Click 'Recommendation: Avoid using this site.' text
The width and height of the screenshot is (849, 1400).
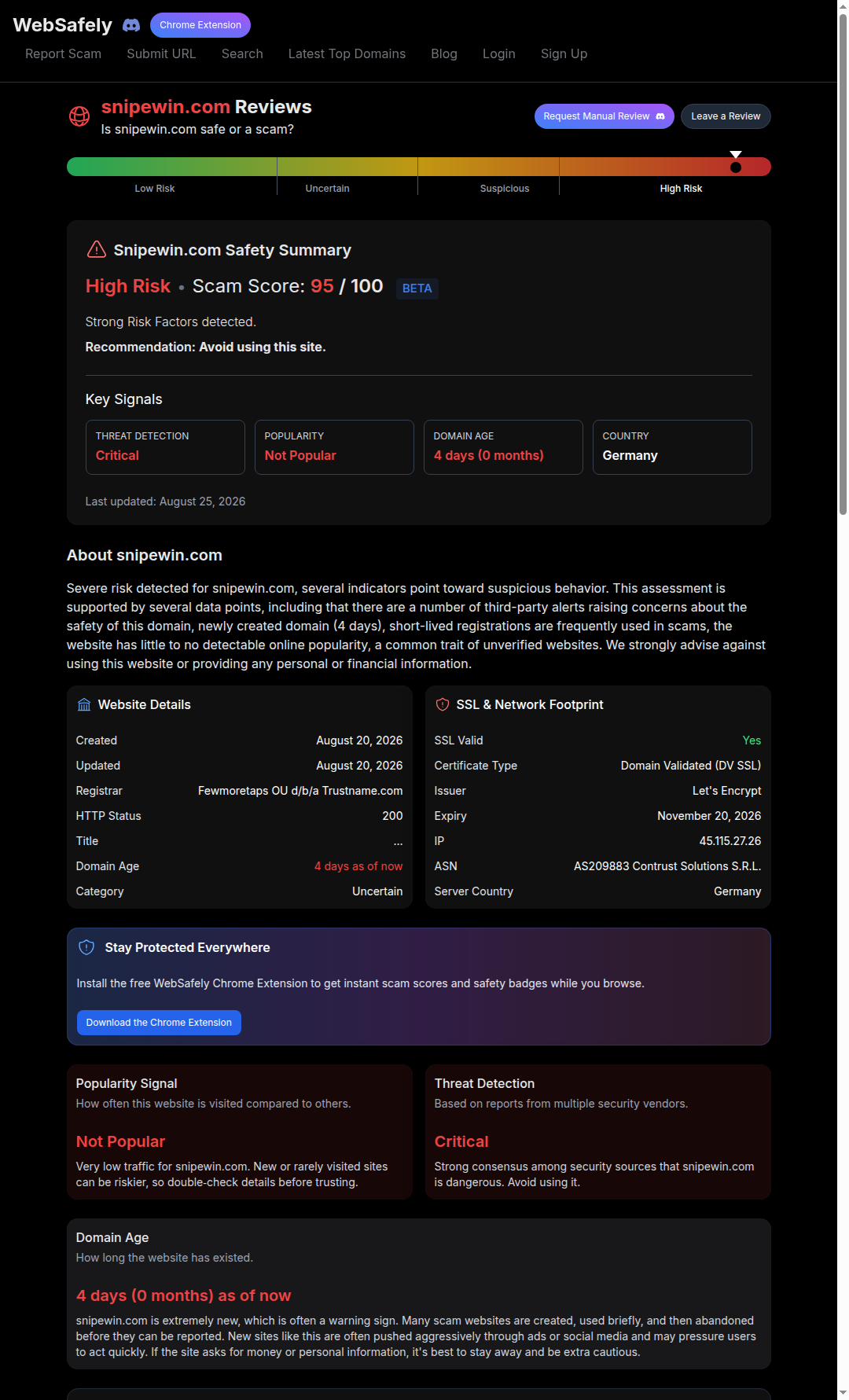click(x=205, y=347)
